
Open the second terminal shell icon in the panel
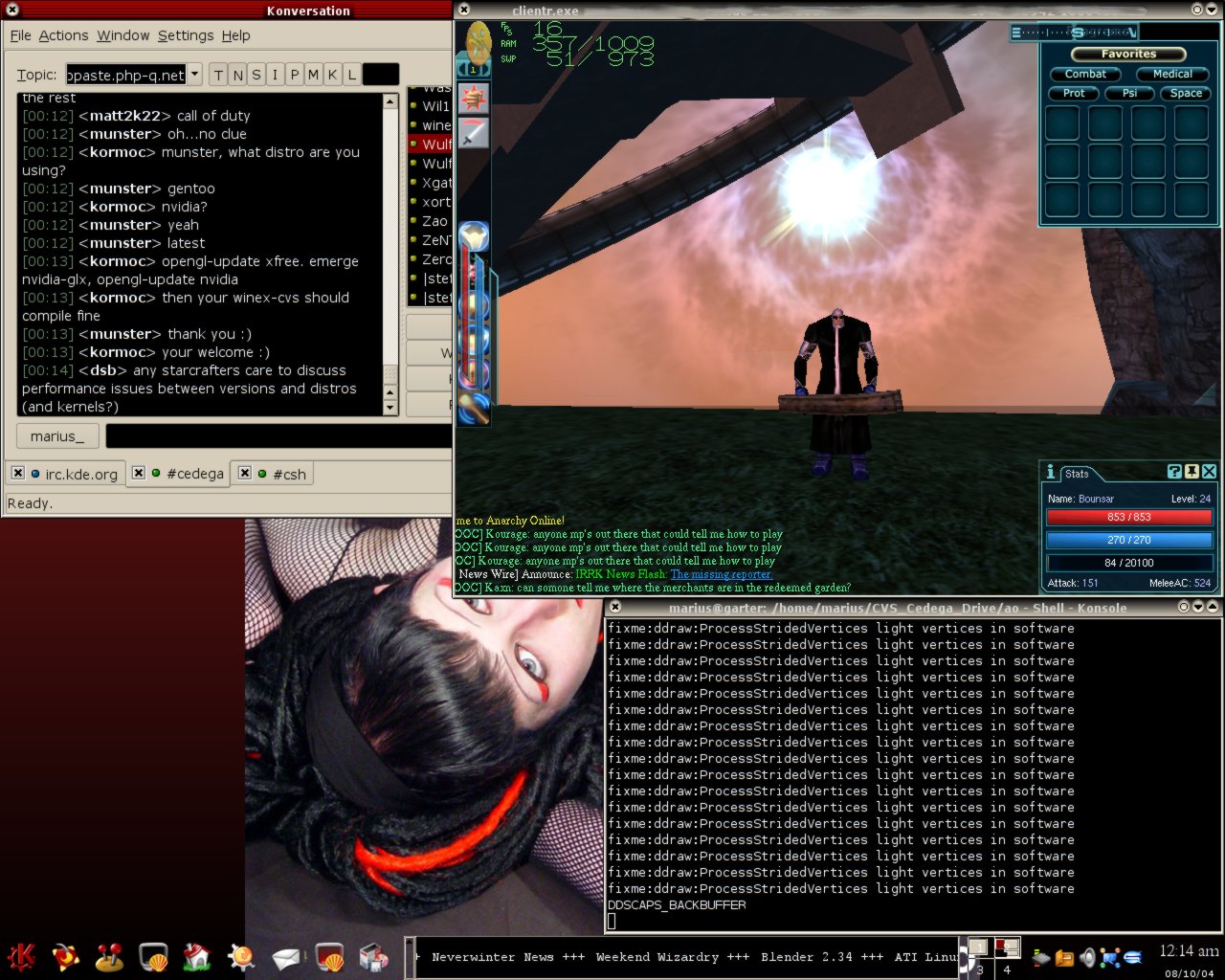pos(328,956)
